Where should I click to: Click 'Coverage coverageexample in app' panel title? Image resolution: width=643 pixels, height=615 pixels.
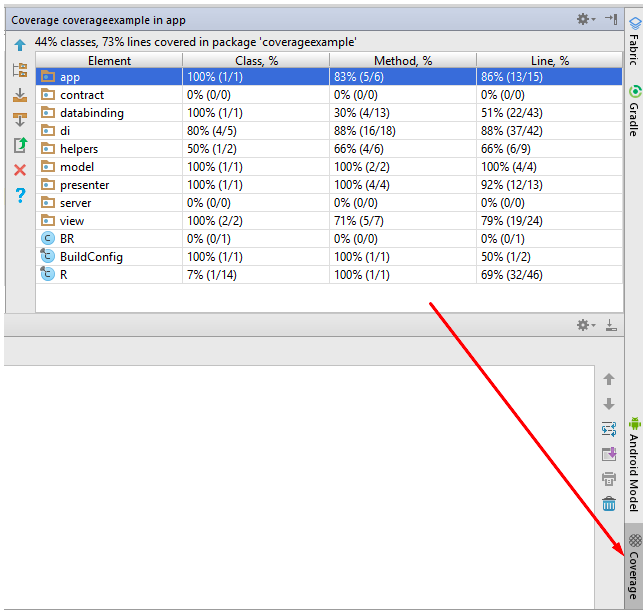tap(98, 20)
